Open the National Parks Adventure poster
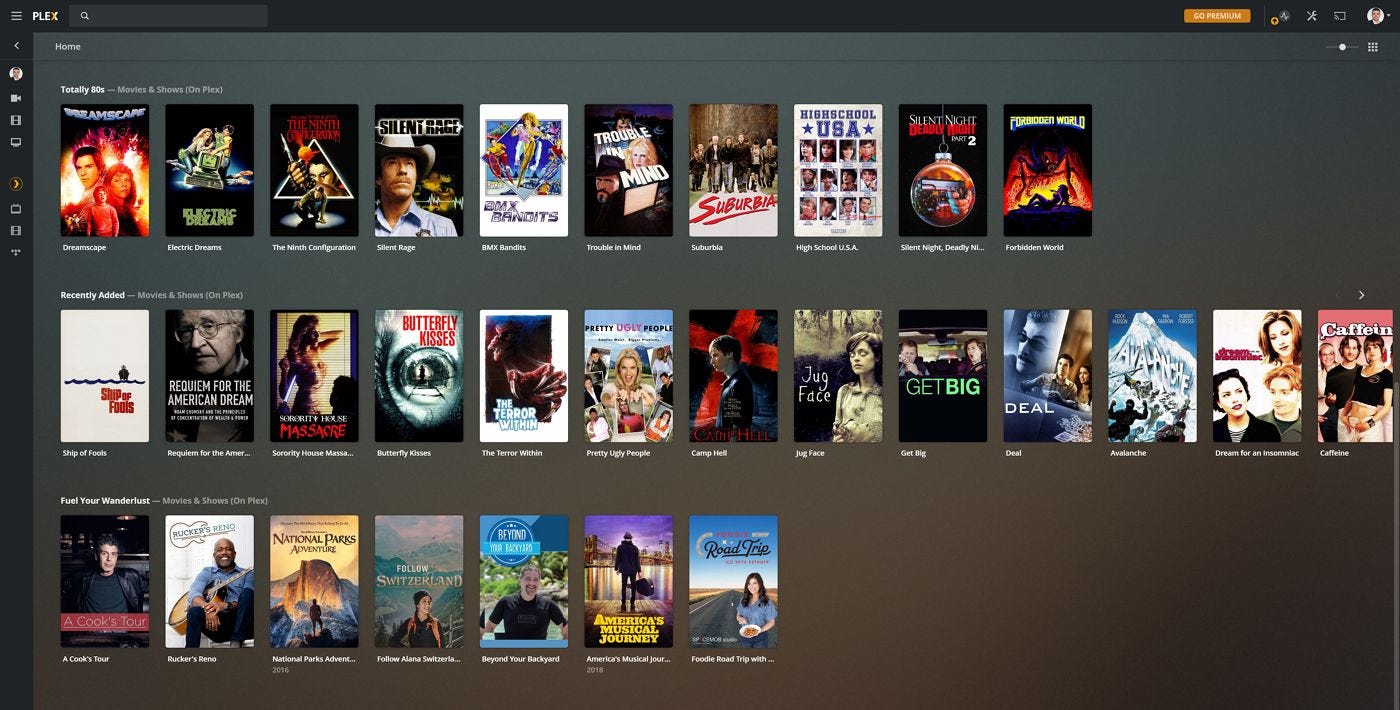The height and width of the screenshot is (710, 1400). (314, 581)
